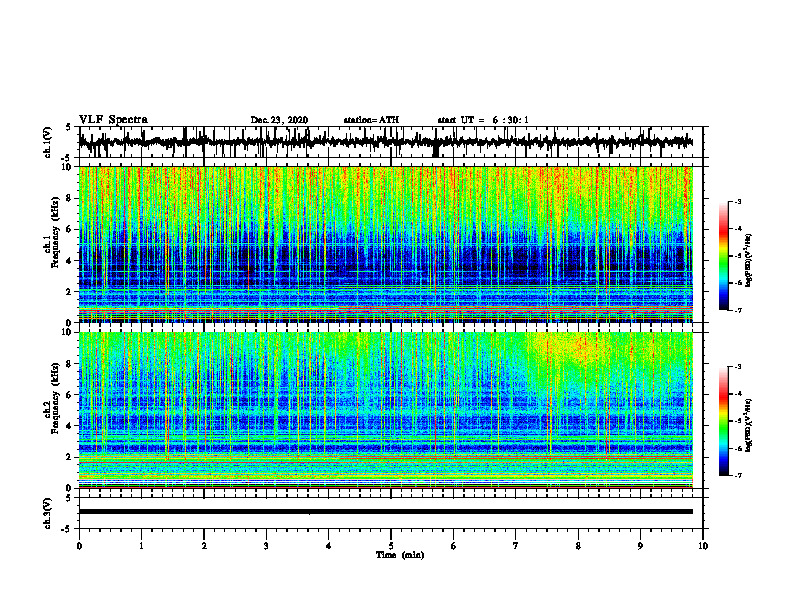
Task: Click the "VLF Spectra" plot title
Action: (x=113, y=120)
